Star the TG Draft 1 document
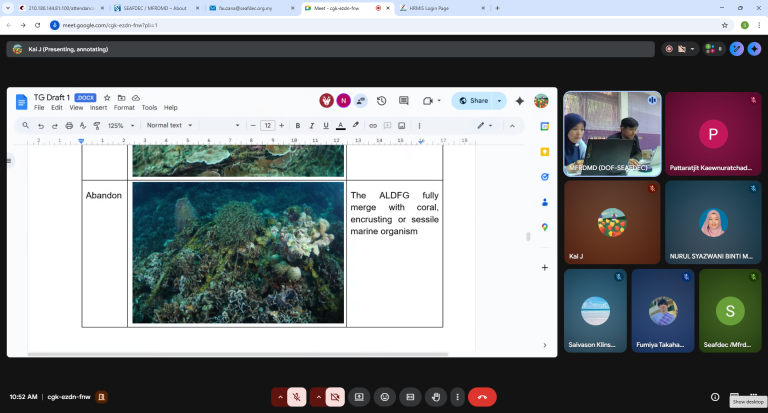 107,98
